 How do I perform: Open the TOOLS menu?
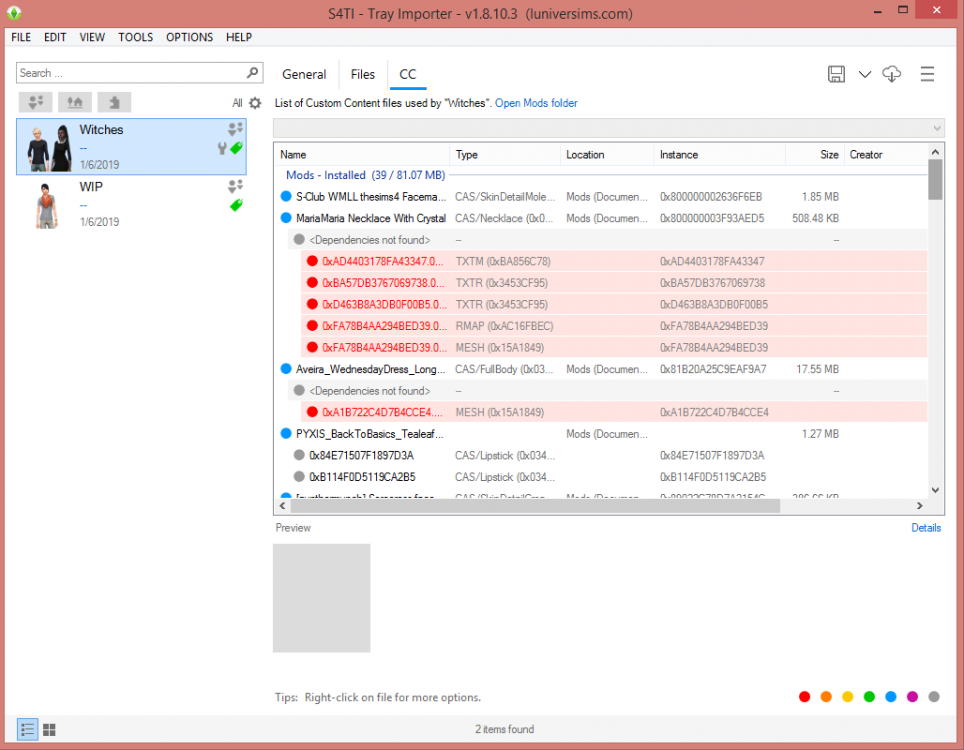(135, 37)
